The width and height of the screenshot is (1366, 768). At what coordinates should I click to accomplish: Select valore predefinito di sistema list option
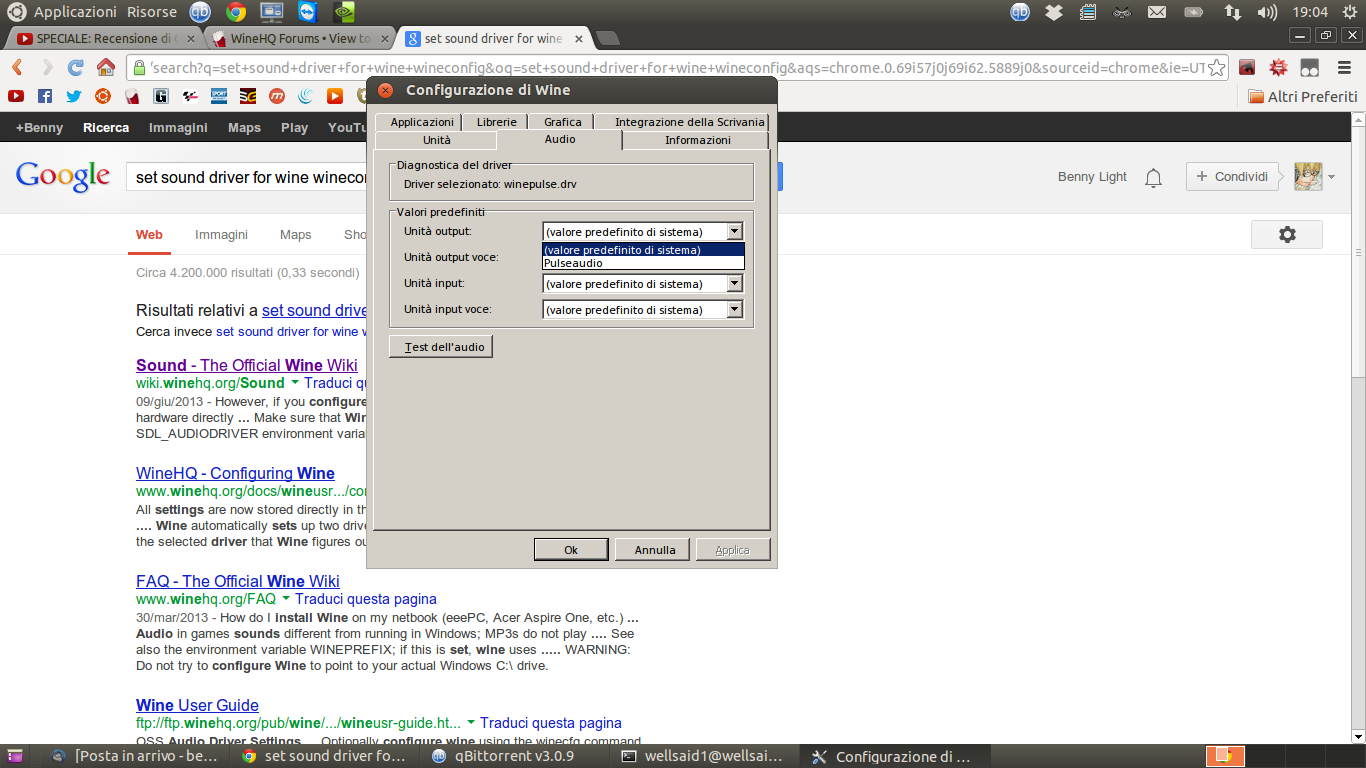pos(643,250)
